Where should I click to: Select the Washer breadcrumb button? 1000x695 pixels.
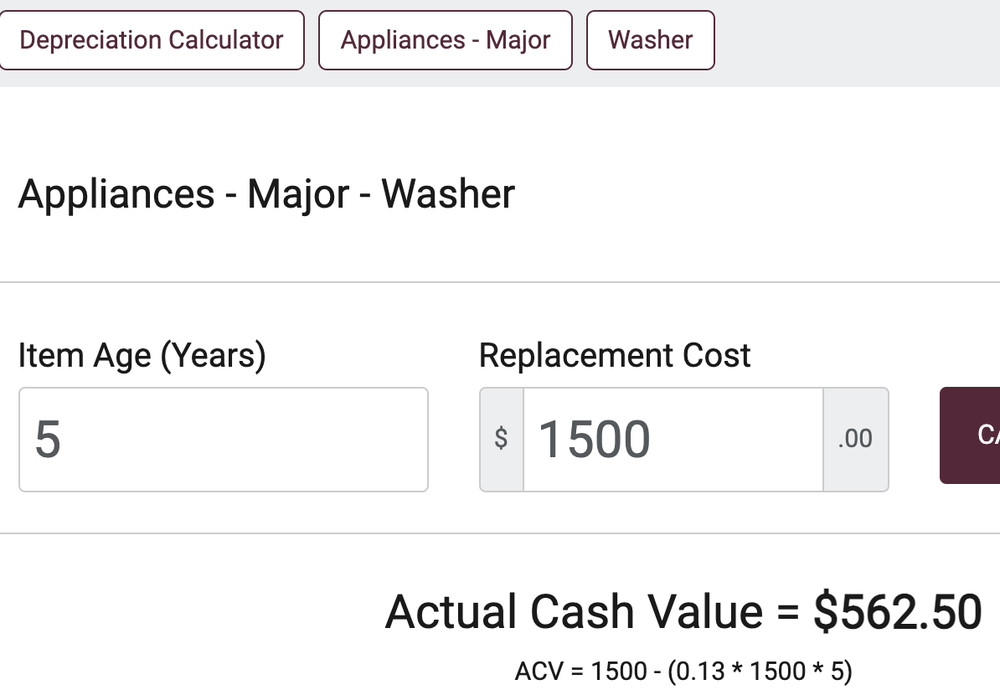(650, 40)
